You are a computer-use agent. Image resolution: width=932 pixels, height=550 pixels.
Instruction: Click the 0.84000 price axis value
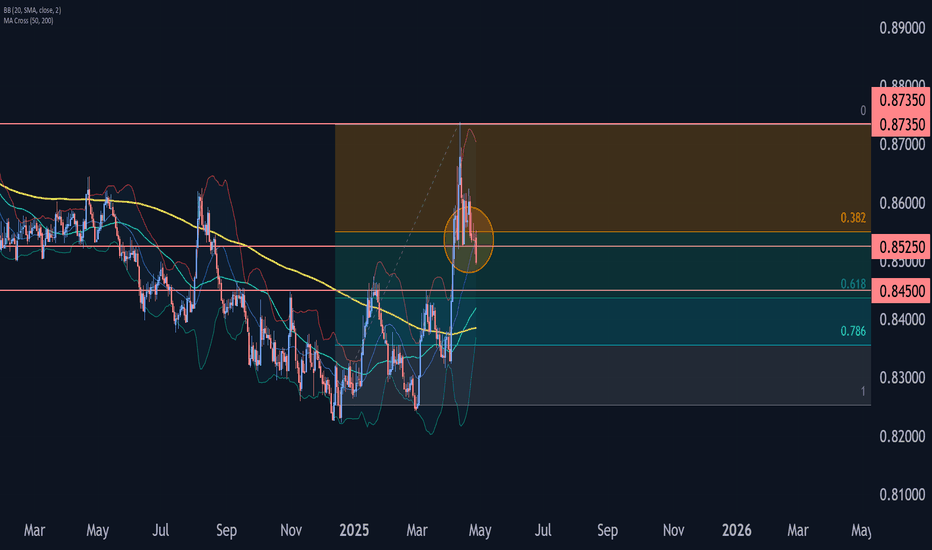point(902,319)
